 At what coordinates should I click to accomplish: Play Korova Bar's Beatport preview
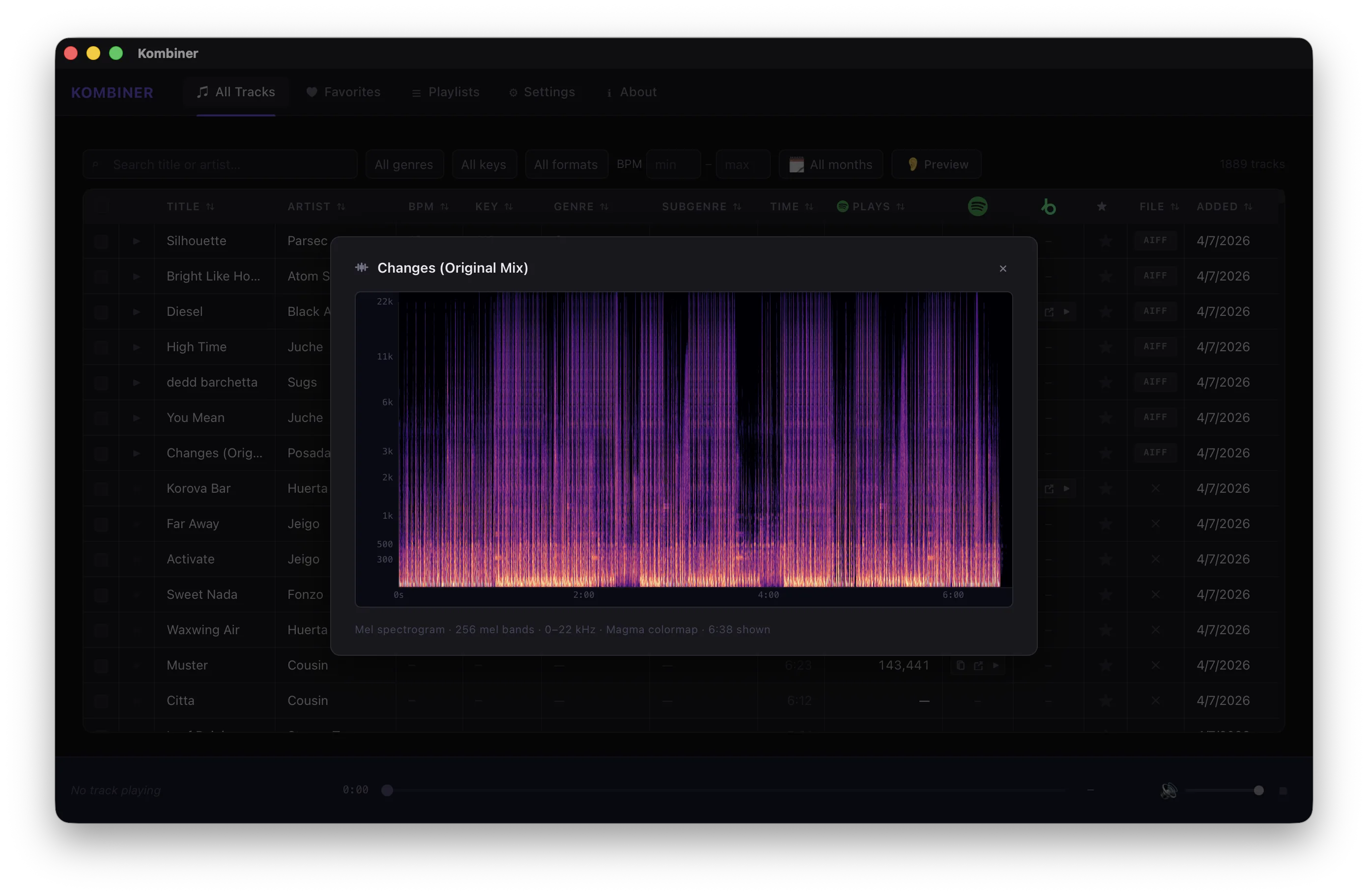coord(1067,488)
